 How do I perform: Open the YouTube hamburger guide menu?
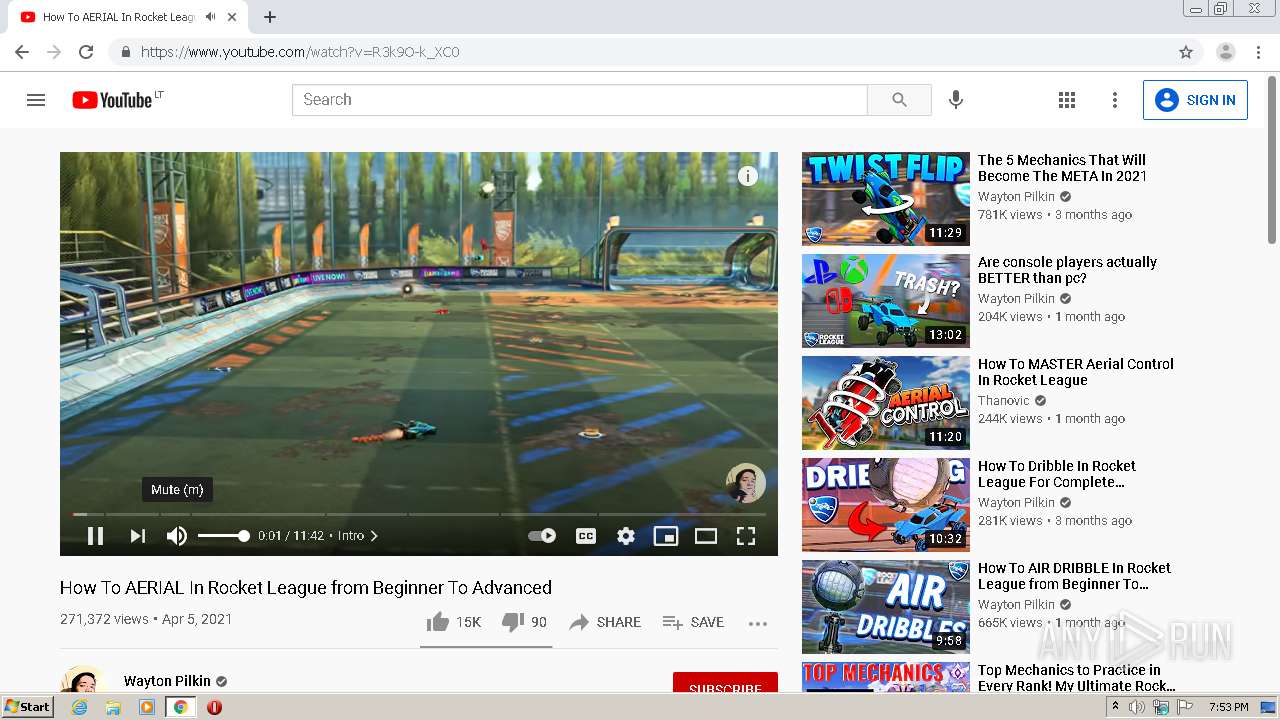pyautogui.click(x=36, y=100)
